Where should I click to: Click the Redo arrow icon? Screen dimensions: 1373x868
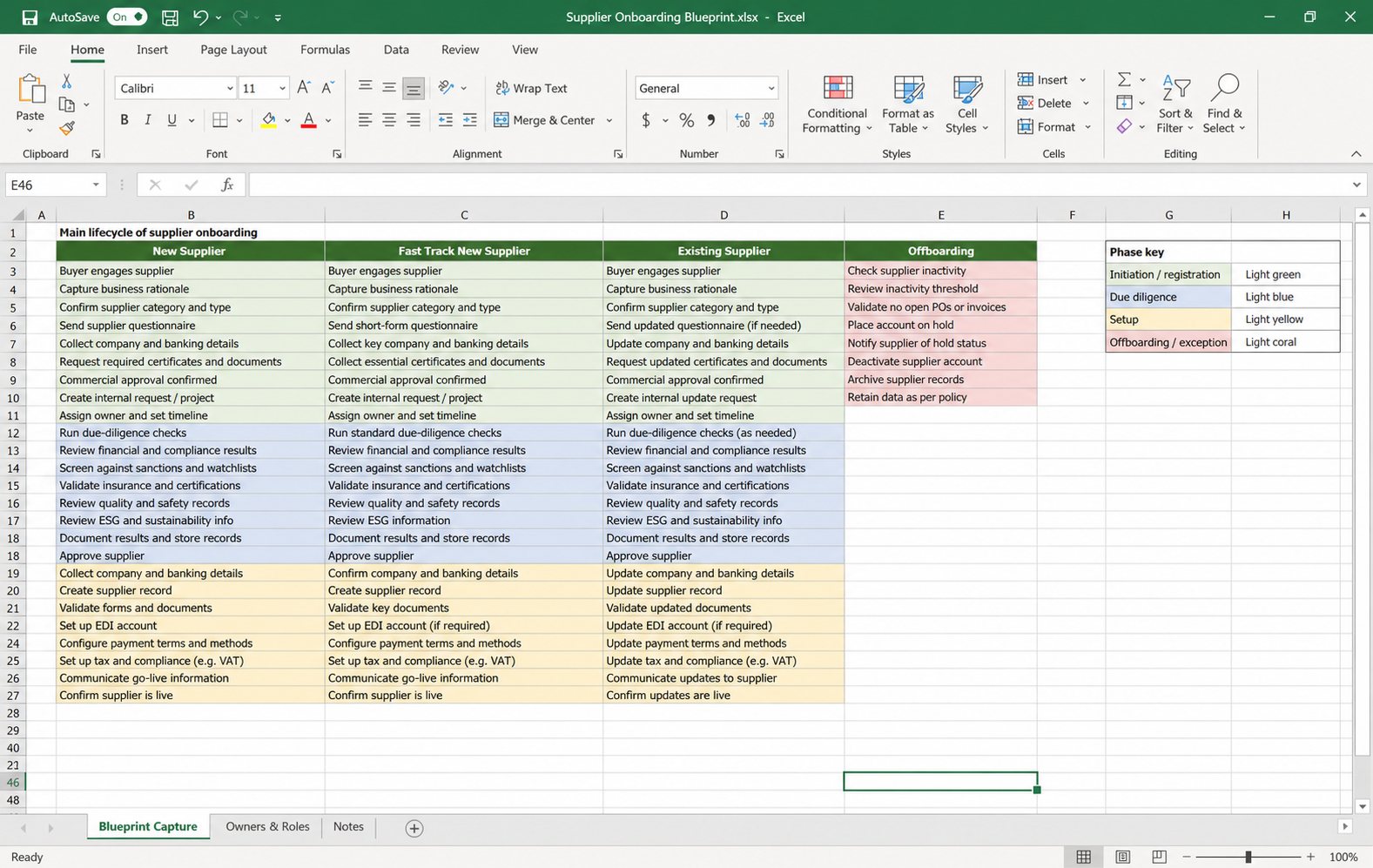(x=240, y=17)
